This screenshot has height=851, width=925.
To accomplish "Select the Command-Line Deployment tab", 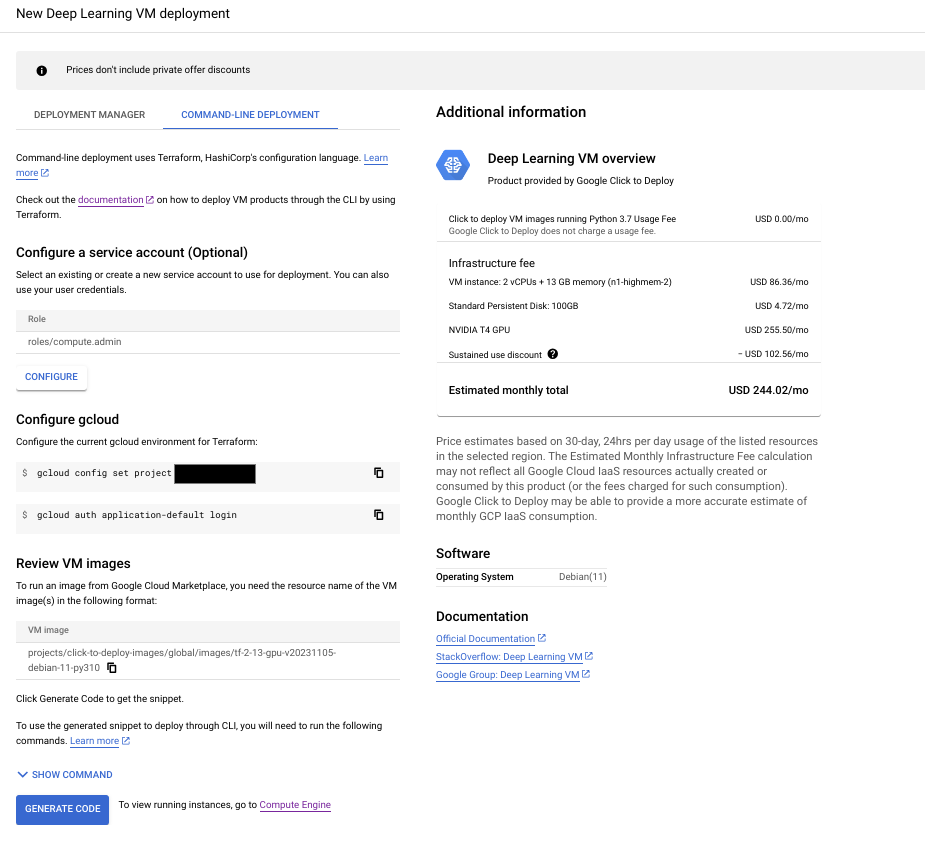I will click(250, 115).
